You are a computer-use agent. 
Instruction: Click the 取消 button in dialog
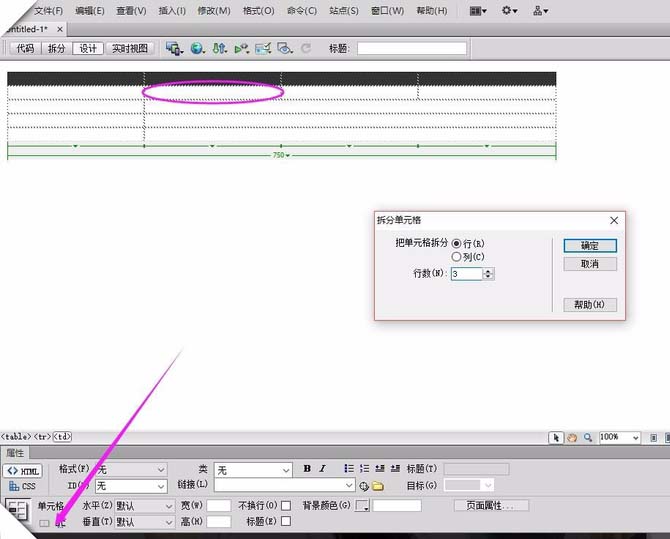pos(590,264)
